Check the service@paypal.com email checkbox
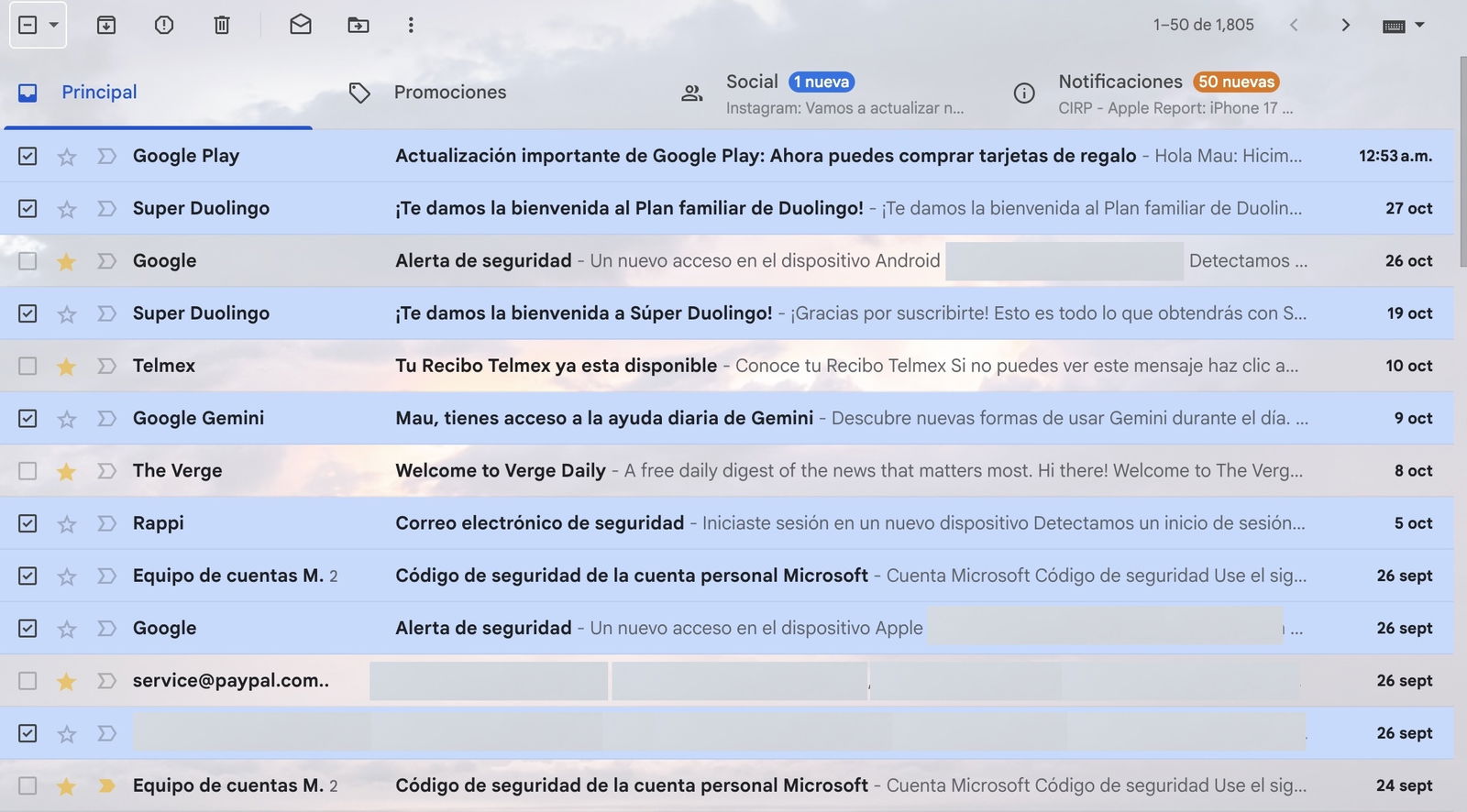 coord(28,680)
